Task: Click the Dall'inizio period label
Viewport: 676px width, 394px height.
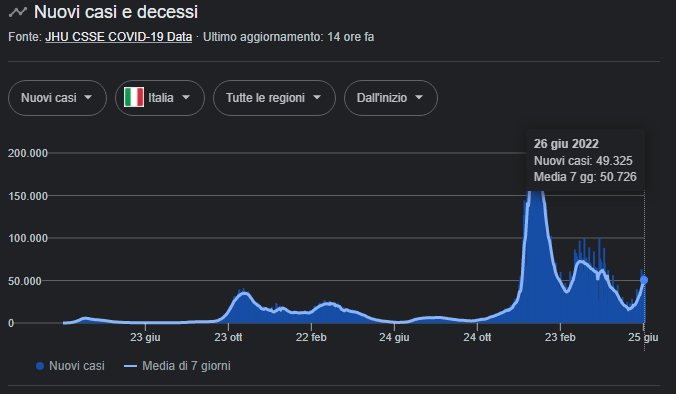Action: point(382,98)
